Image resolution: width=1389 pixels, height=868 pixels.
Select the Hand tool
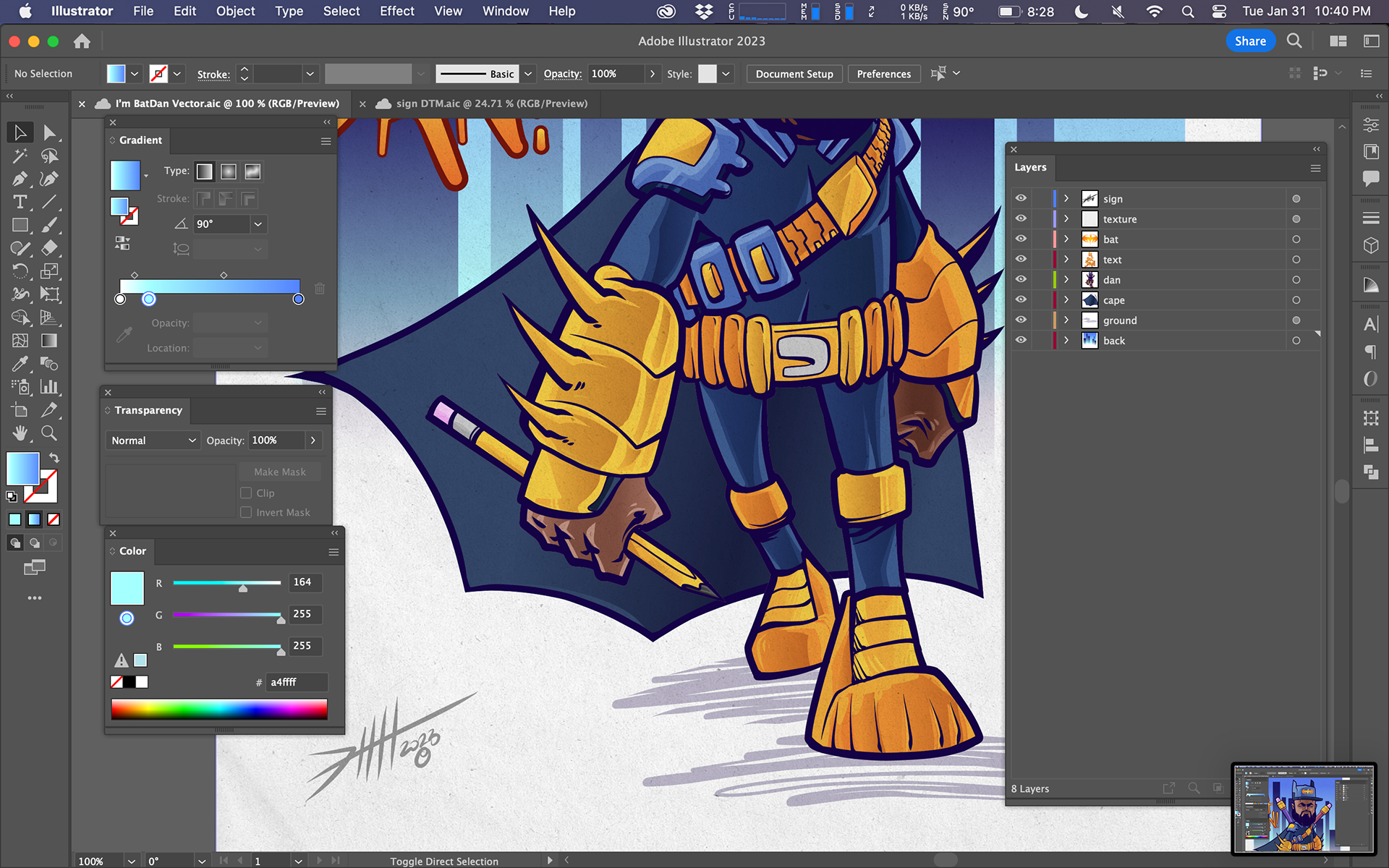[x=20, y=433]
